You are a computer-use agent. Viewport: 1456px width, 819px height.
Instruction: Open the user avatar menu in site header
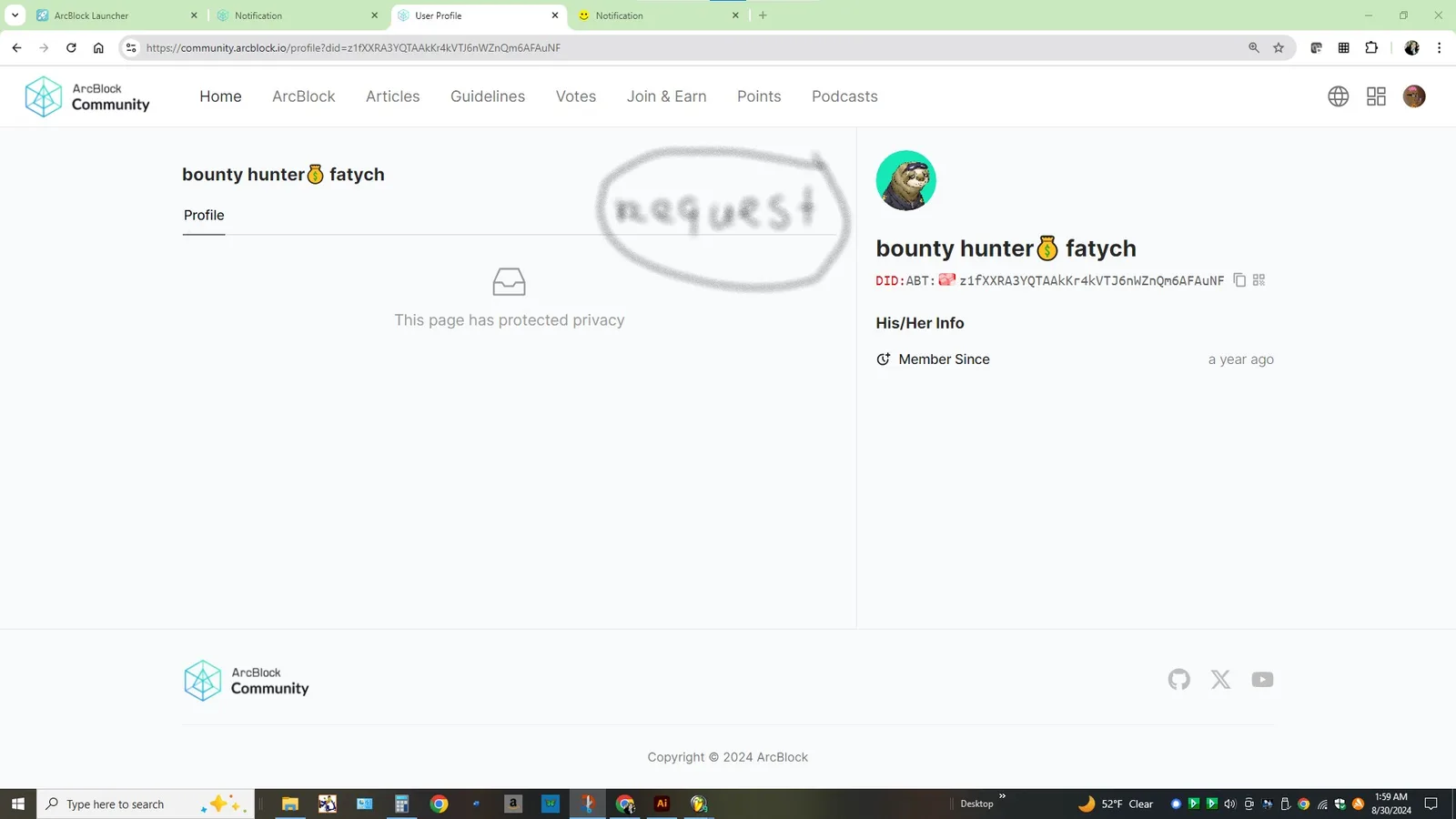tap(1414, 96)
